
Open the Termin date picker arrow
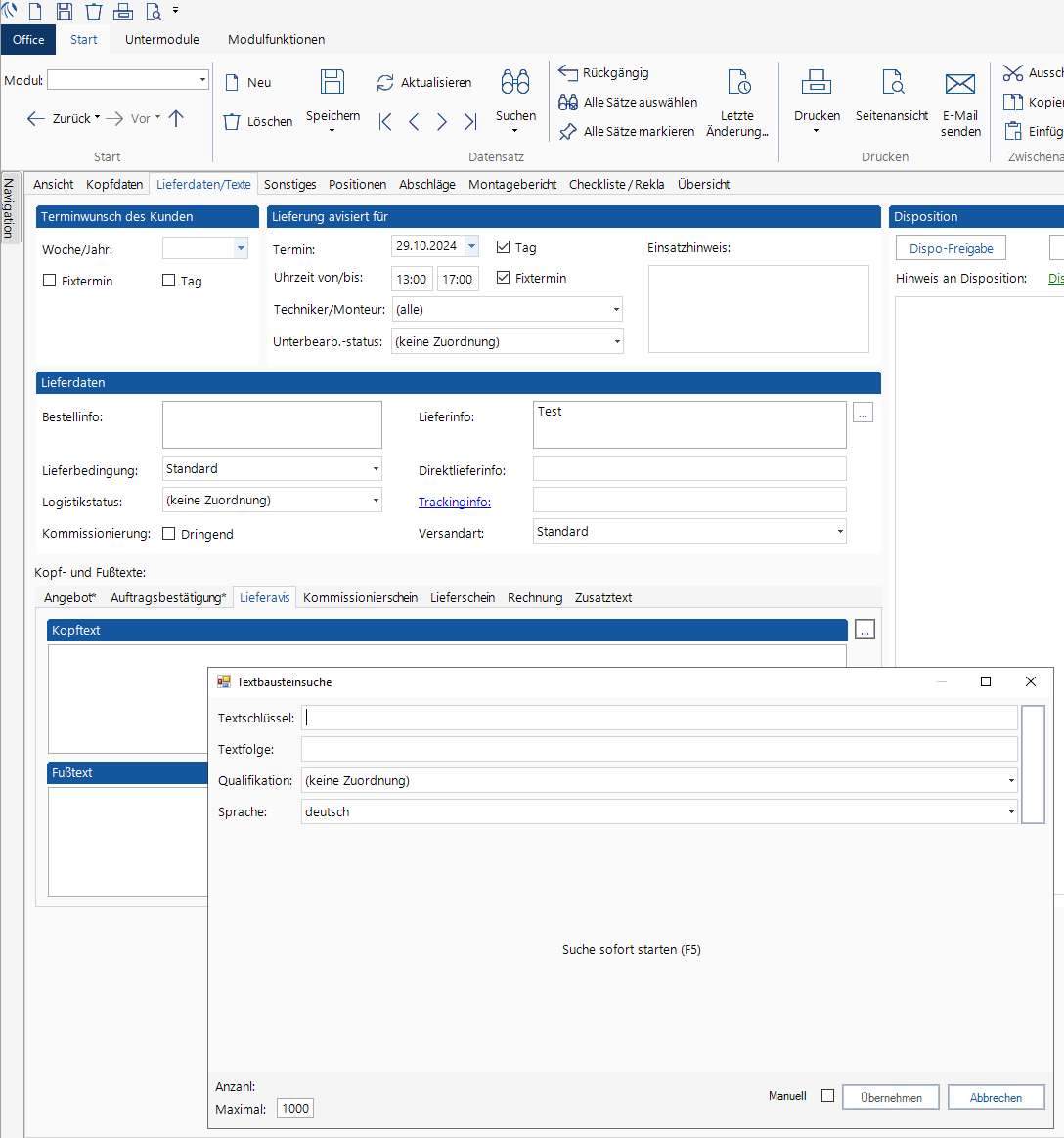point(471,246)
